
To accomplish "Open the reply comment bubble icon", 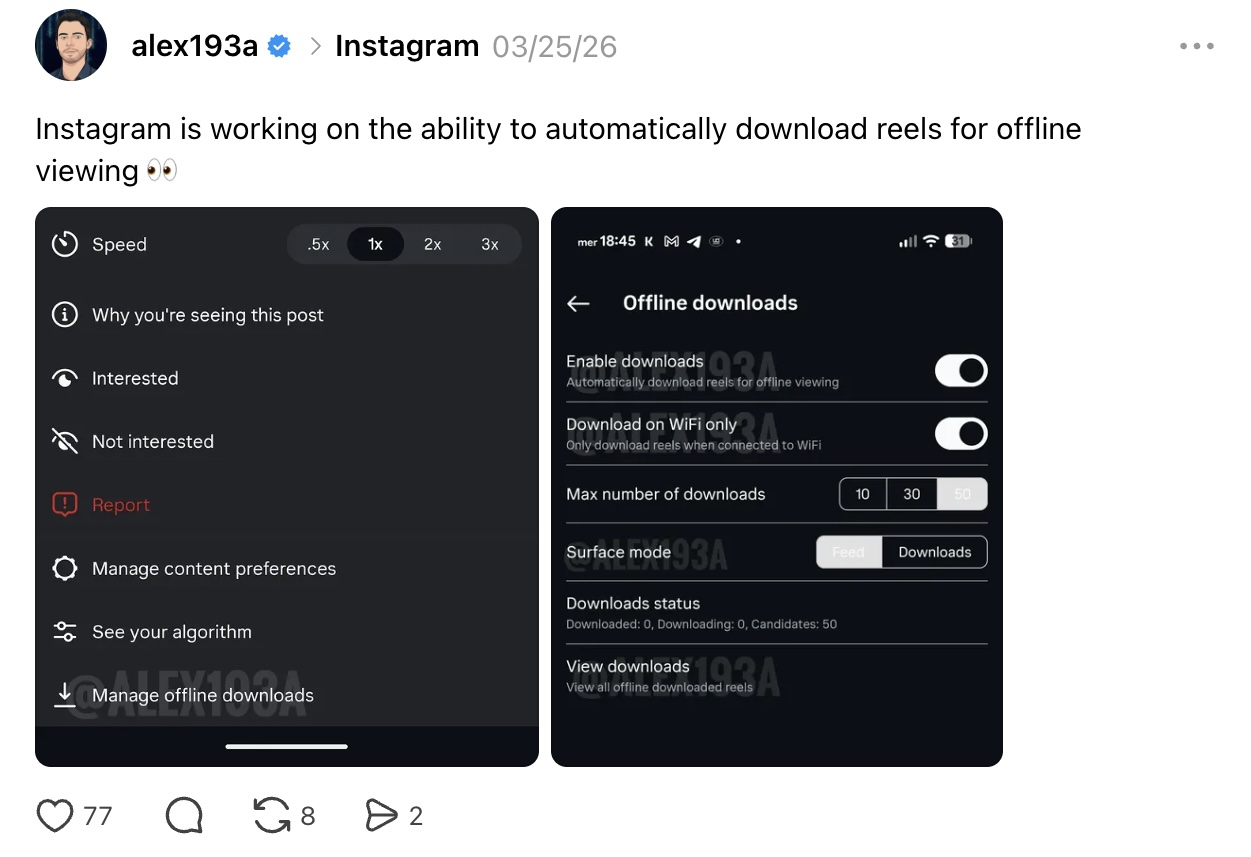I will (x=184, y=816).
